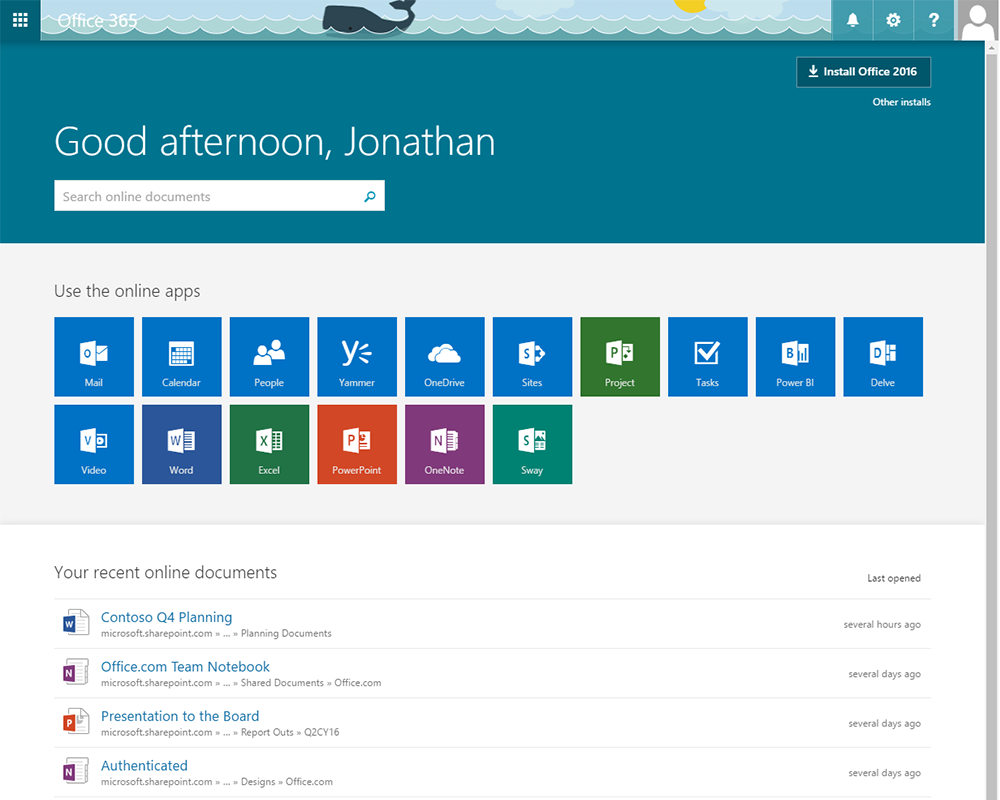Viewport: 1000px width, 800px height.
Task: Open the Office 365 app launcher
Action: click(x=19, y=20)
